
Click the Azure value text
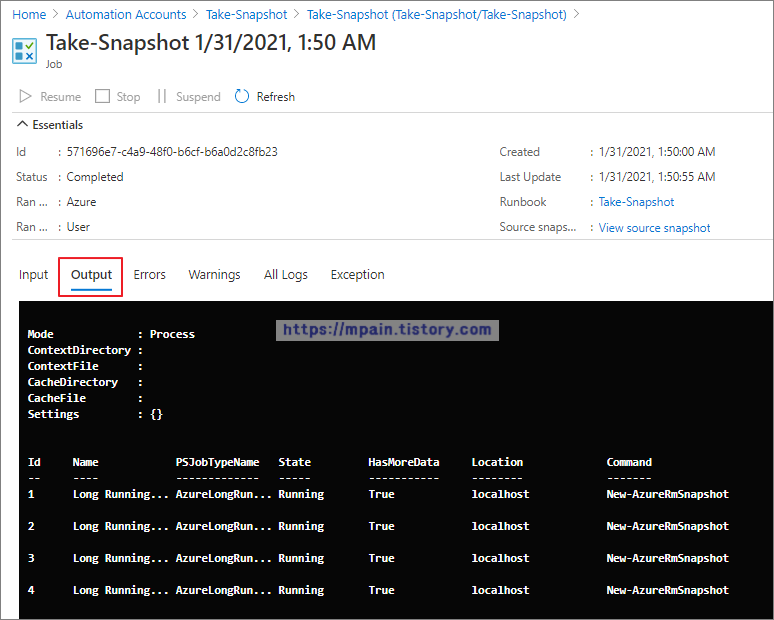tap(81, 202)
